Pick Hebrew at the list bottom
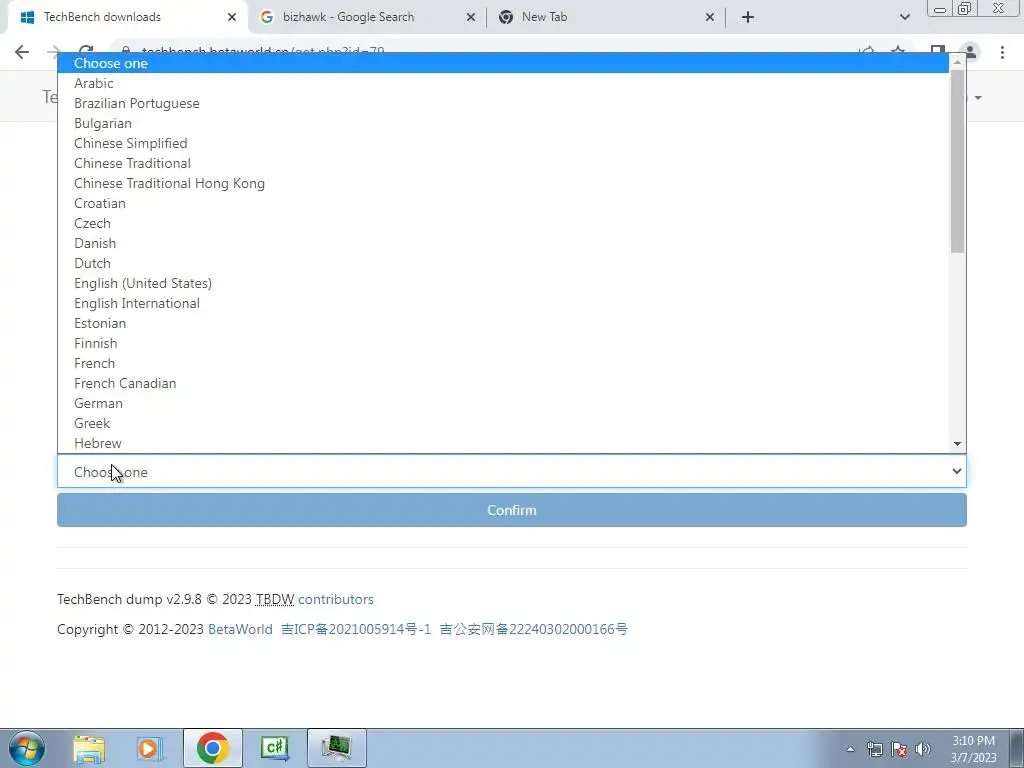This screenshot has height=768, width=1024. tap(503, 443)
